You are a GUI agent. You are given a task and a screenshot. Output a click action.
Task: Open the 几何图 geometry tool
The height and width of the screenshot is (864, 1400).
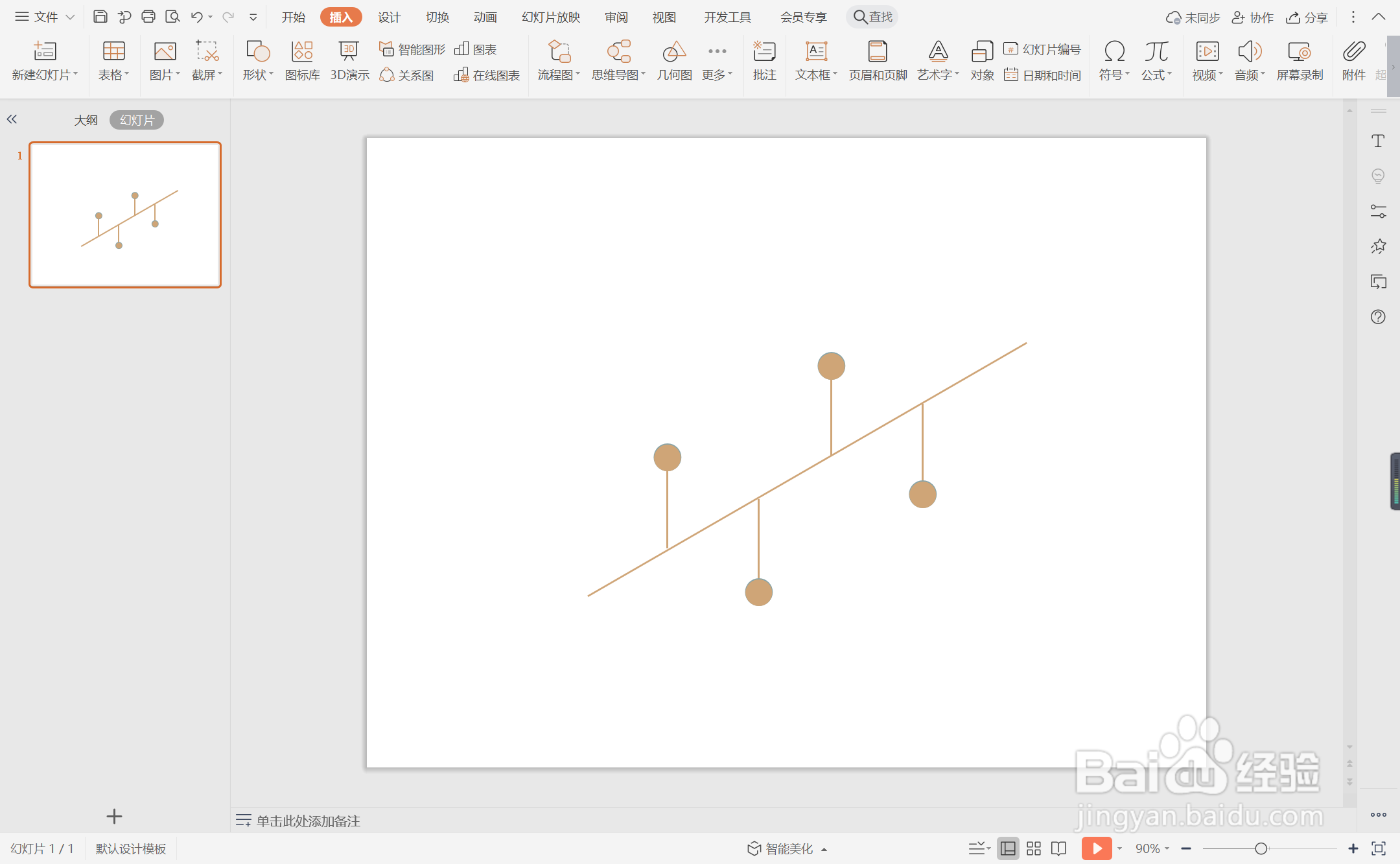(674, 61)
